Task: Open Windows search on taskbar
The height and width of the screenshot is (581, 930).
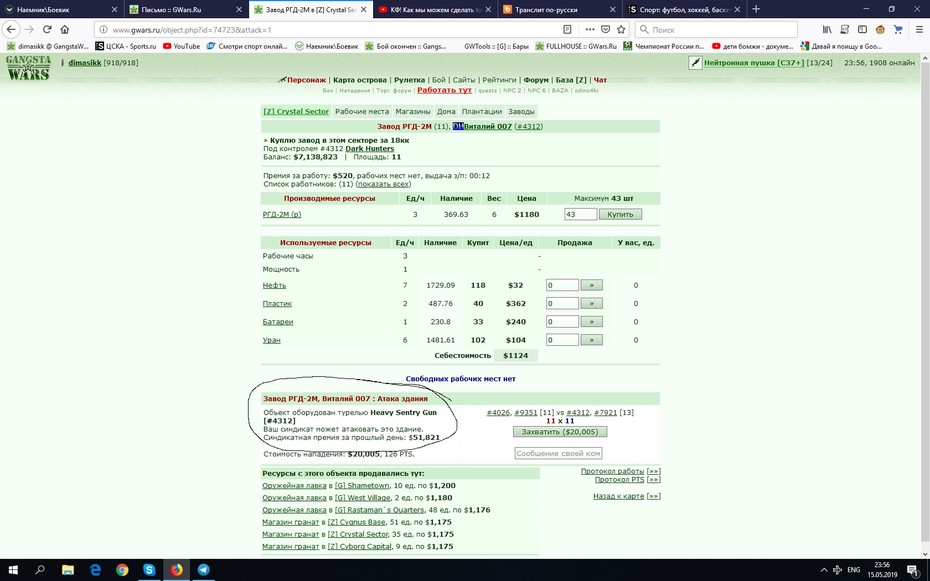Action: pyautogui.click(x=40, y=570)
